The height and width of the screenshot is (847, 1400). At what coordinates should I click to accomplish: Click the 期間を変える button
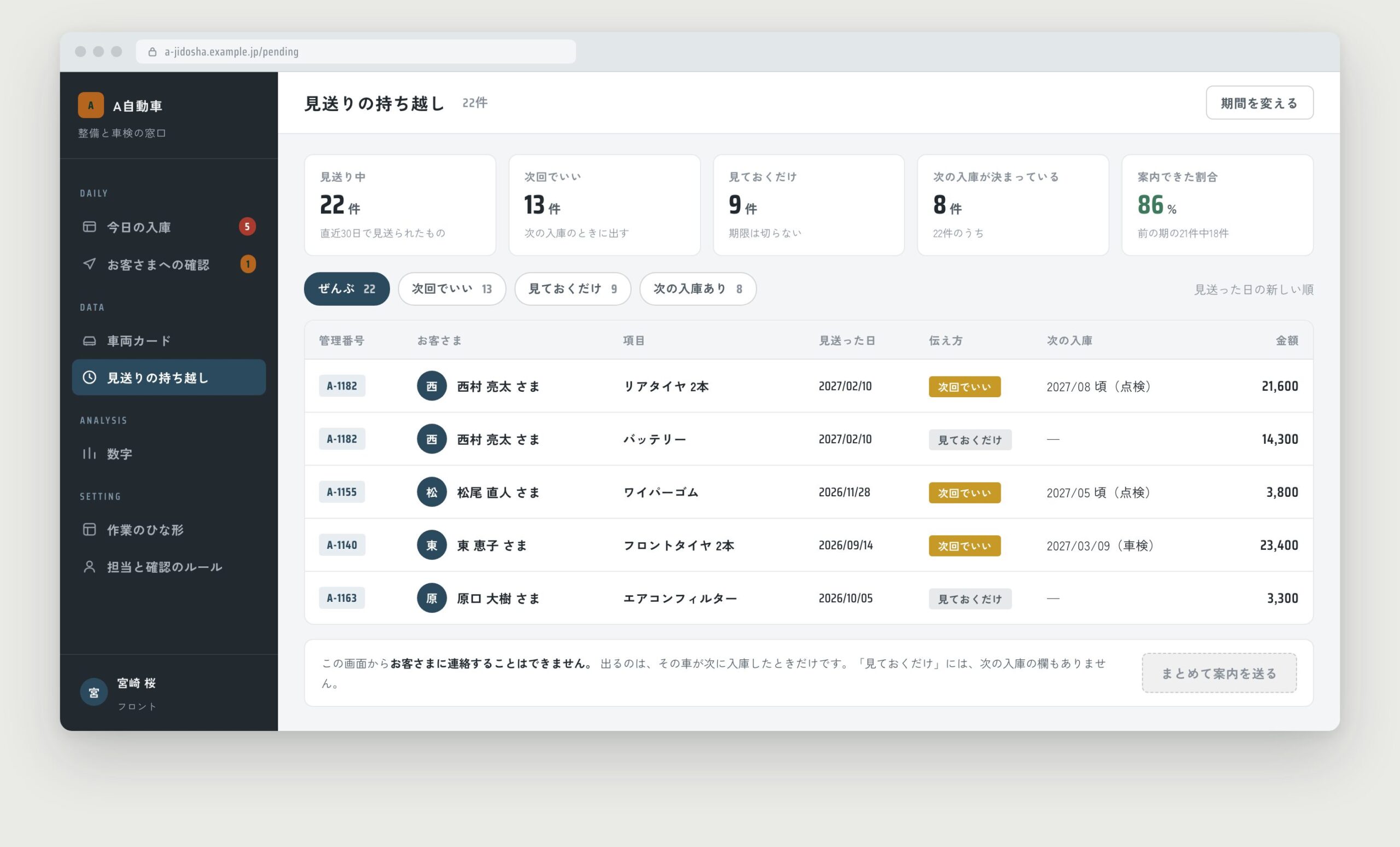point(1259,103)
